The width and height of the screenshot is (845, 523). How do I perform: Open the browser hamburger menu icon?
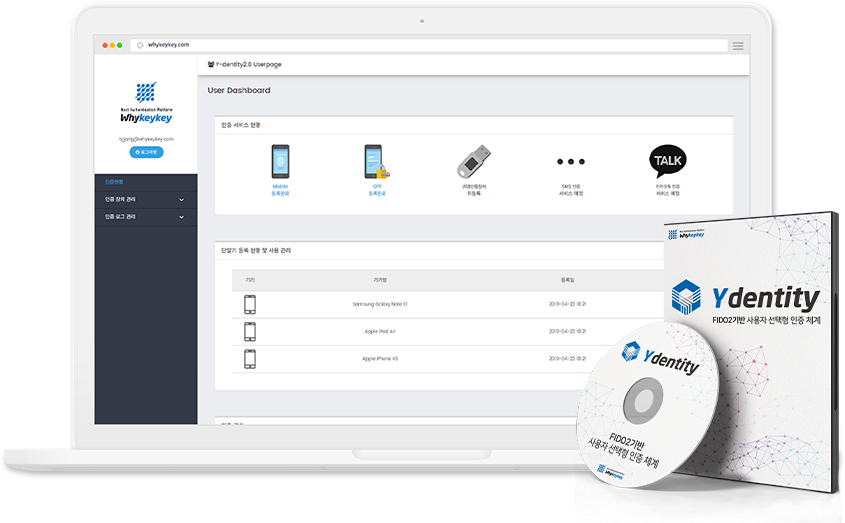(738, 46)
